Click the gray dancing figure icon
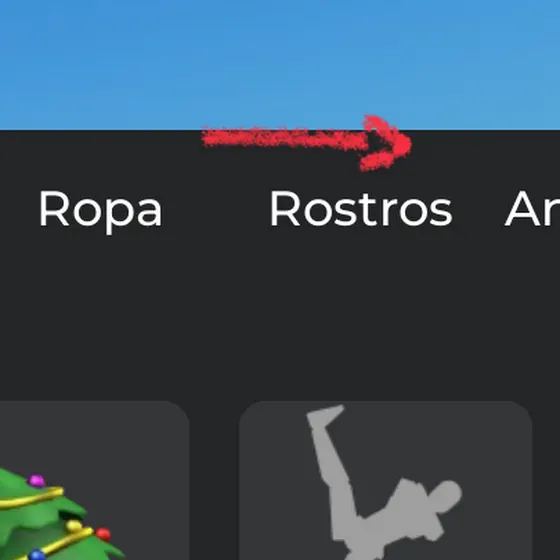 tap(384, 482)
